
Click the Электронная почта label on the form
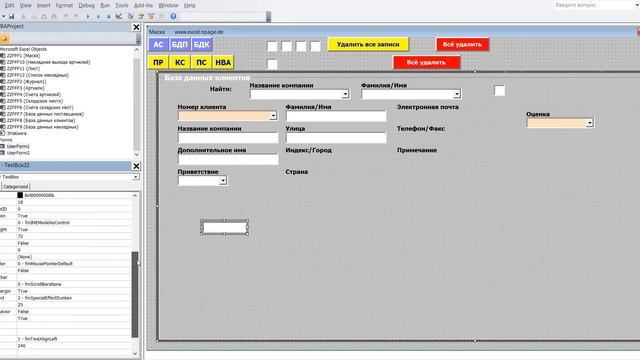pos(428,107)
